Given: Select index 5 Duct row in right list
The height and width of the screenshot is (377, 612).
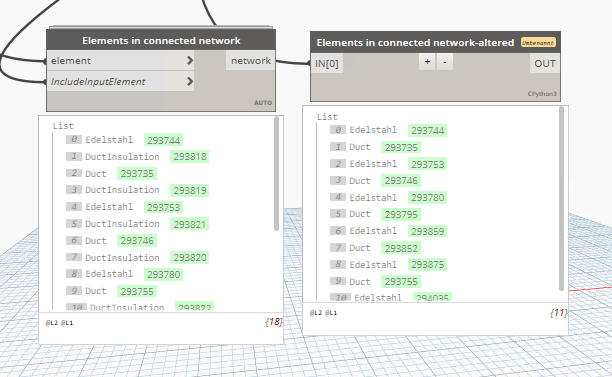Looking at the screenshot, I should click(x=375, y=214).
